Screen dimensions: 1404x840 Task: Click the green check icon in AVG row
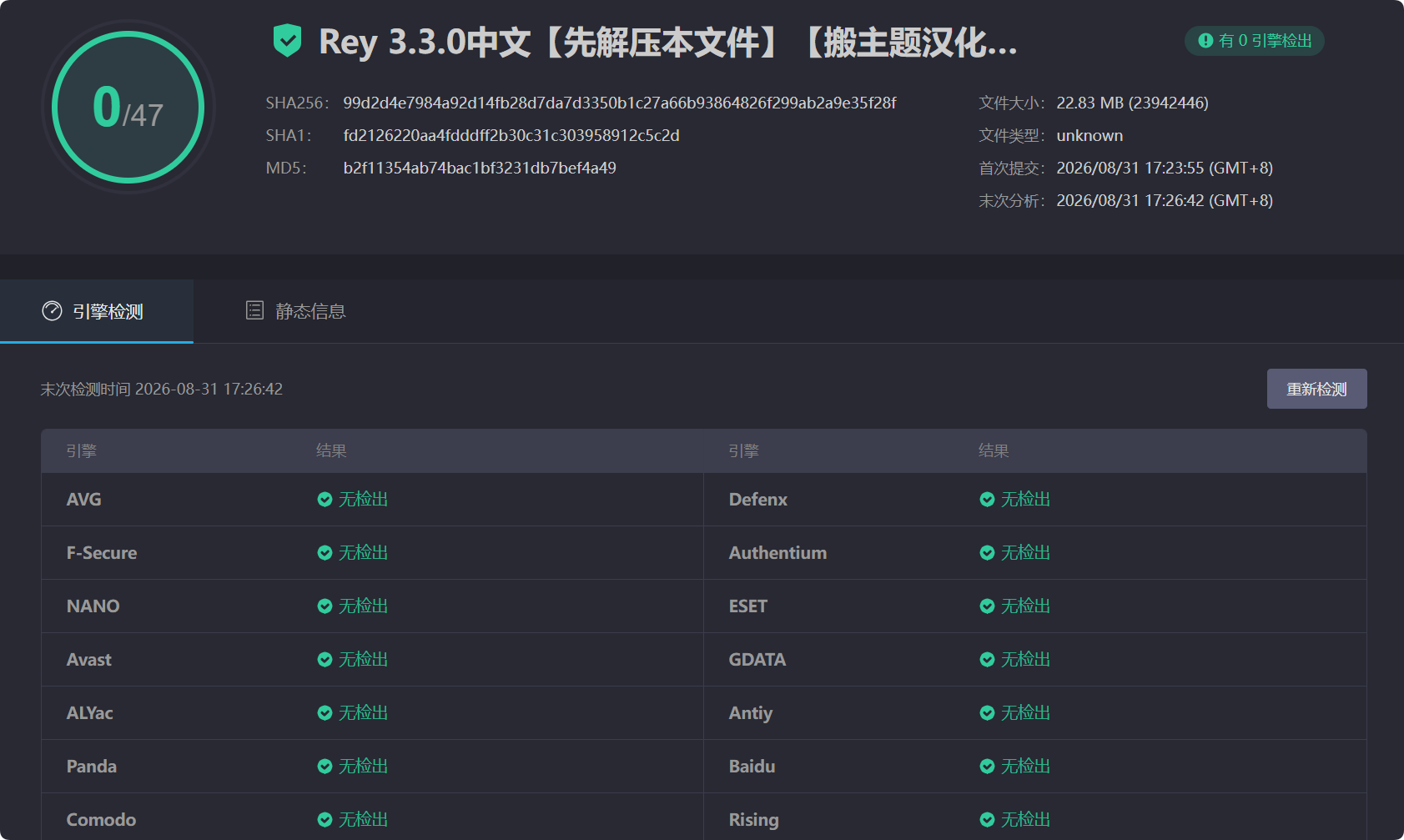point(325,500)
